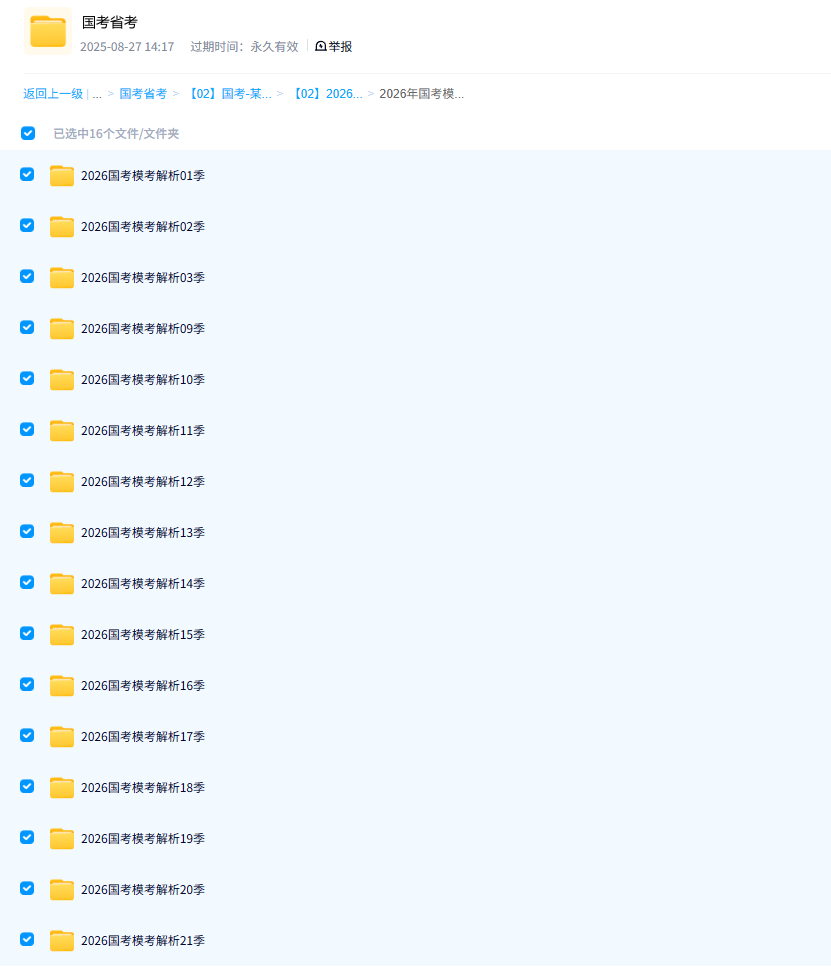The height and width of the screenshot is (967, 831).
Task: Click folder name 2026国考模考解析10季
Action: coord(143,380)
